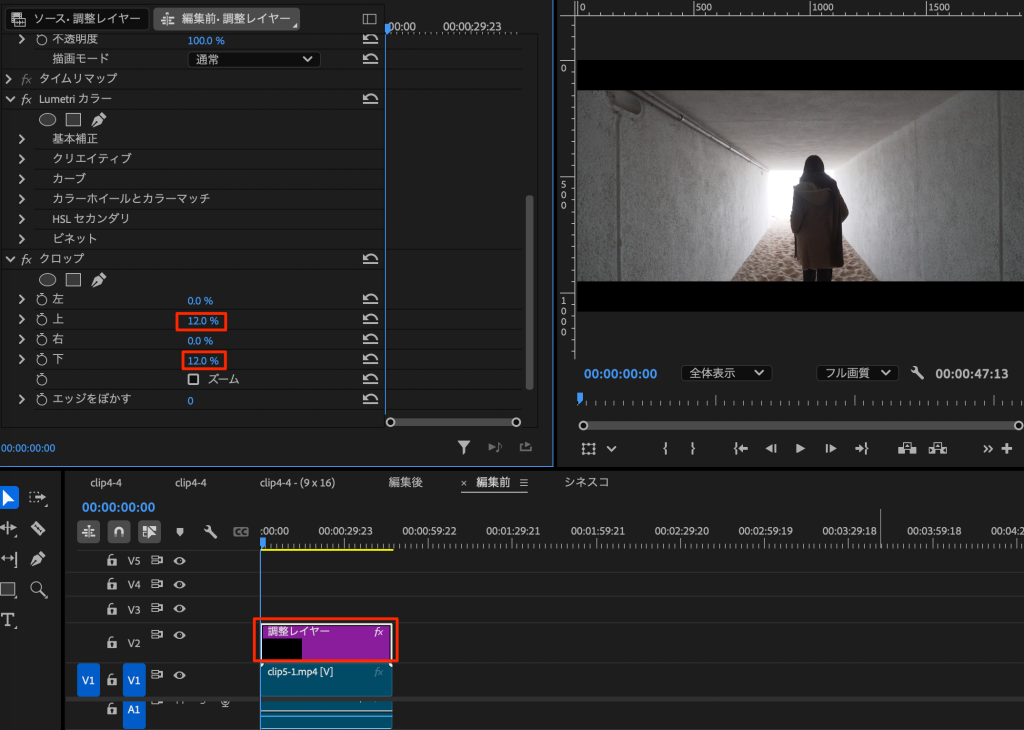Reset the 上 crop parameter
The image size is (1024, 730).
click(370, 320)
